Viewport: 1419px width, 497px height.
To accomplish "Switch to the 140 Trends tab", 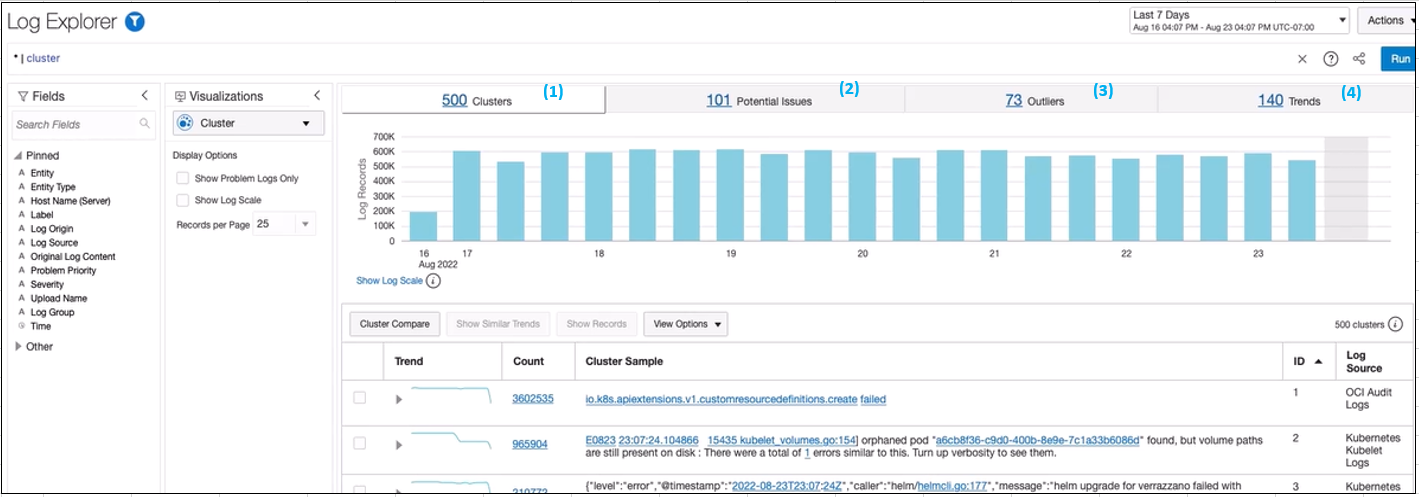I will (x=1287, y=100).
